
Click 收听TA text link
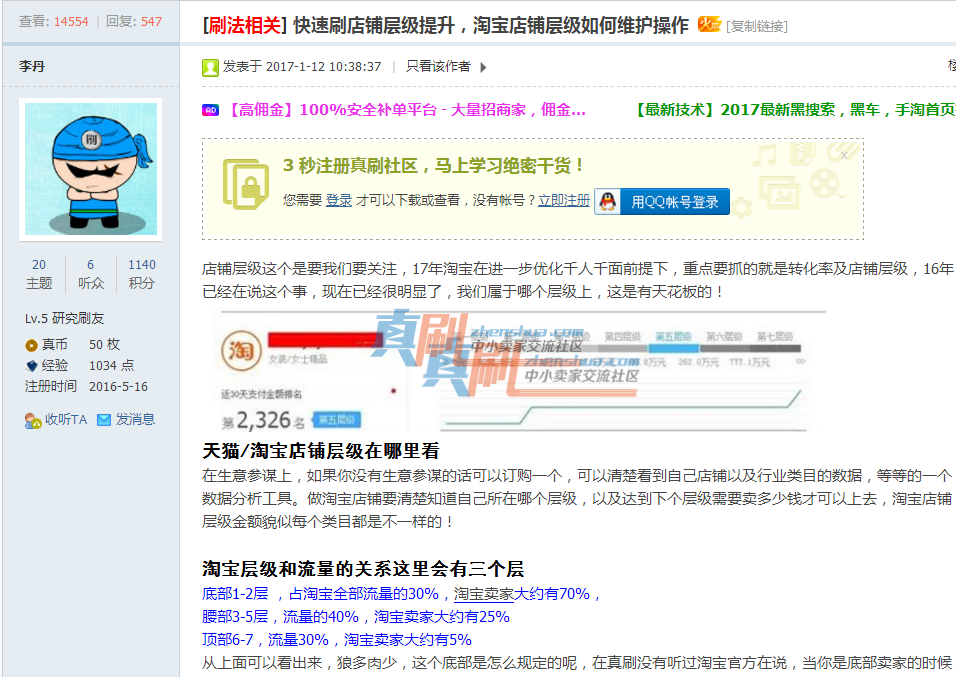[66, 420]
